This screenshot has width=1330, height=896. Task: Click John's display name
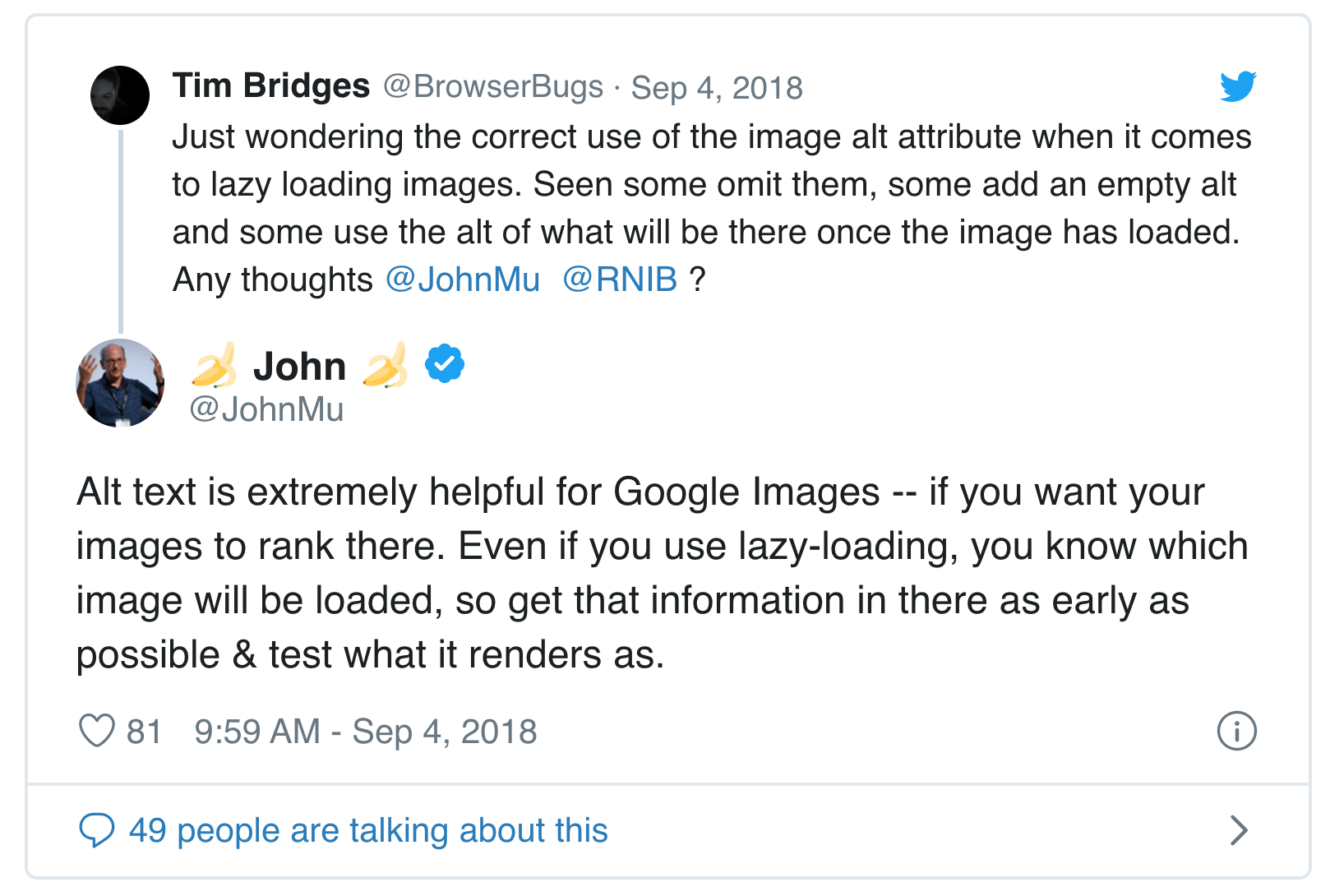[x=299, y=366]
